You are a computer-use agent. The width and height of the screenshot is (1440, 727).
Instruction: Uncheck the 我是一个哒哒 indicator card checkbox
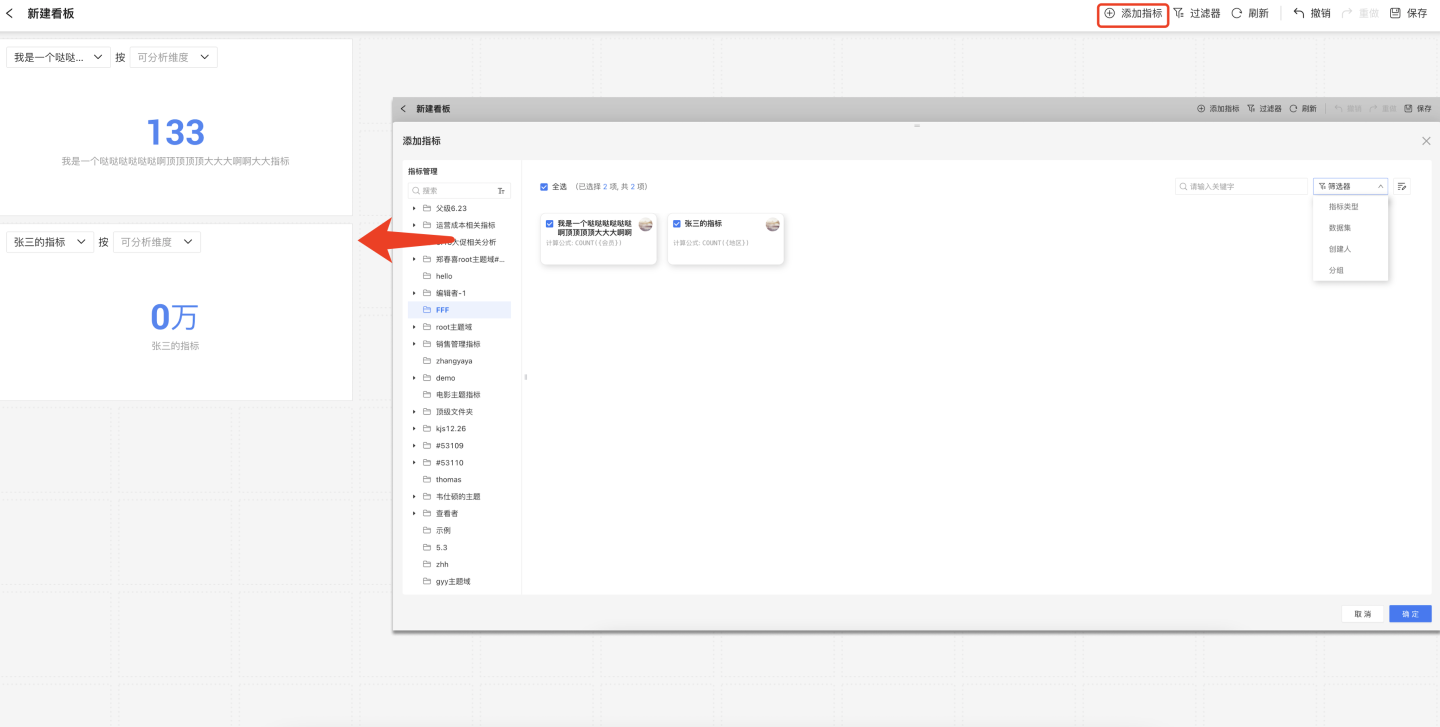550,224
